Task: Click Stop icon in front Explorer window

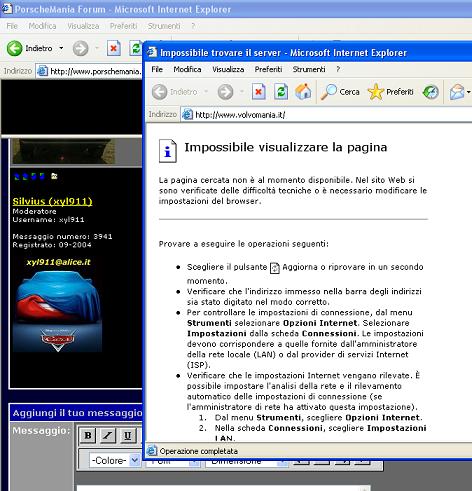Action: tap(258, 92)
